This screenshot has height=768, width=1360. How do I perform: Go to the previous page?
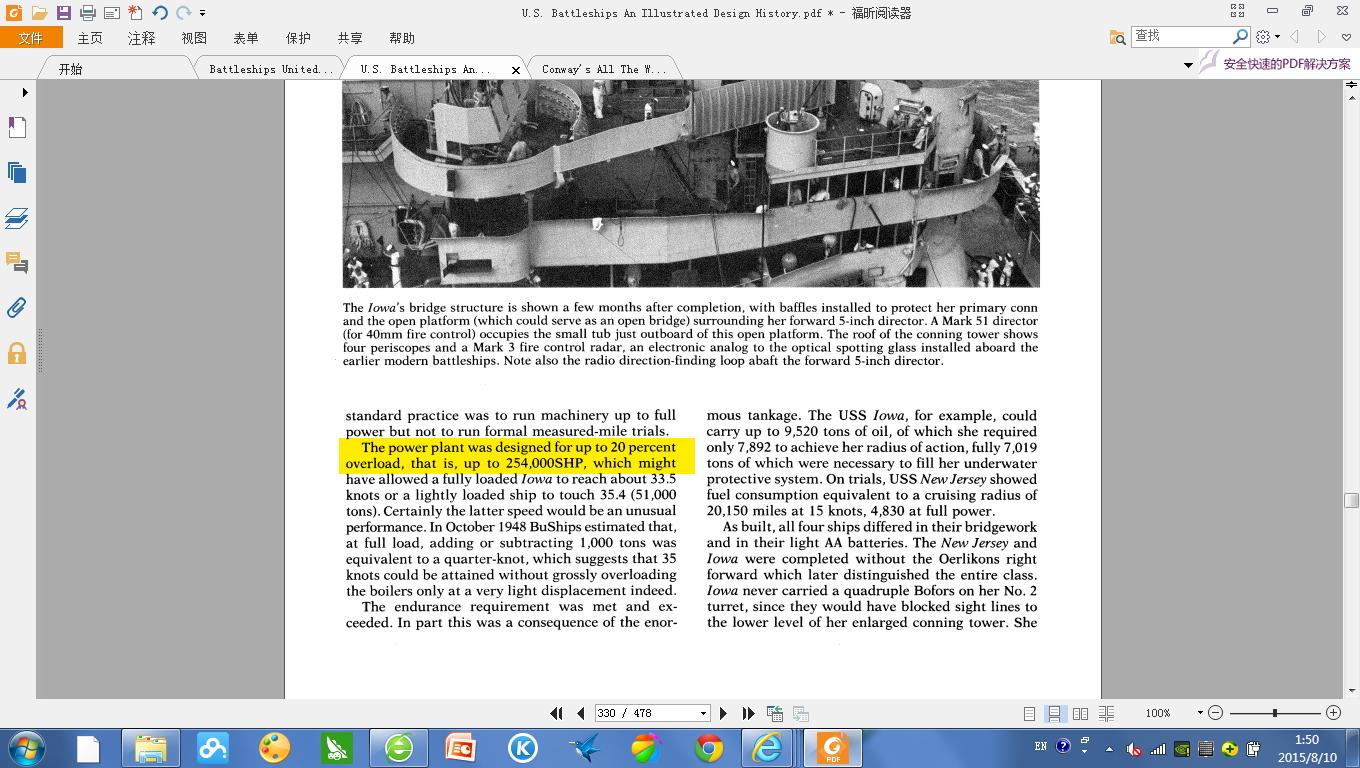[x=581, y=713]
